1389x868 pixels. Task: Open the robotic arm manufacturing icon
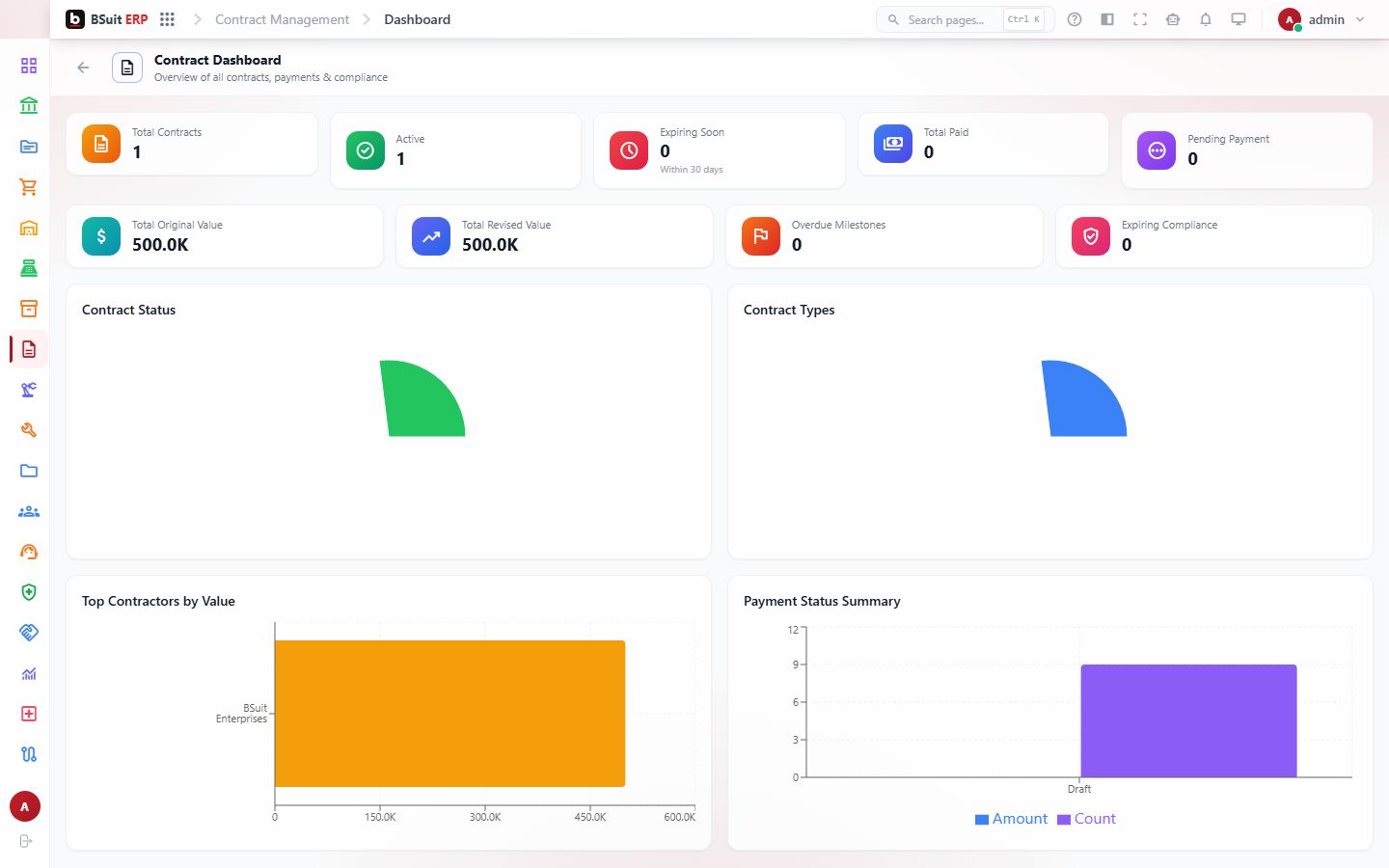coord(29,390)
